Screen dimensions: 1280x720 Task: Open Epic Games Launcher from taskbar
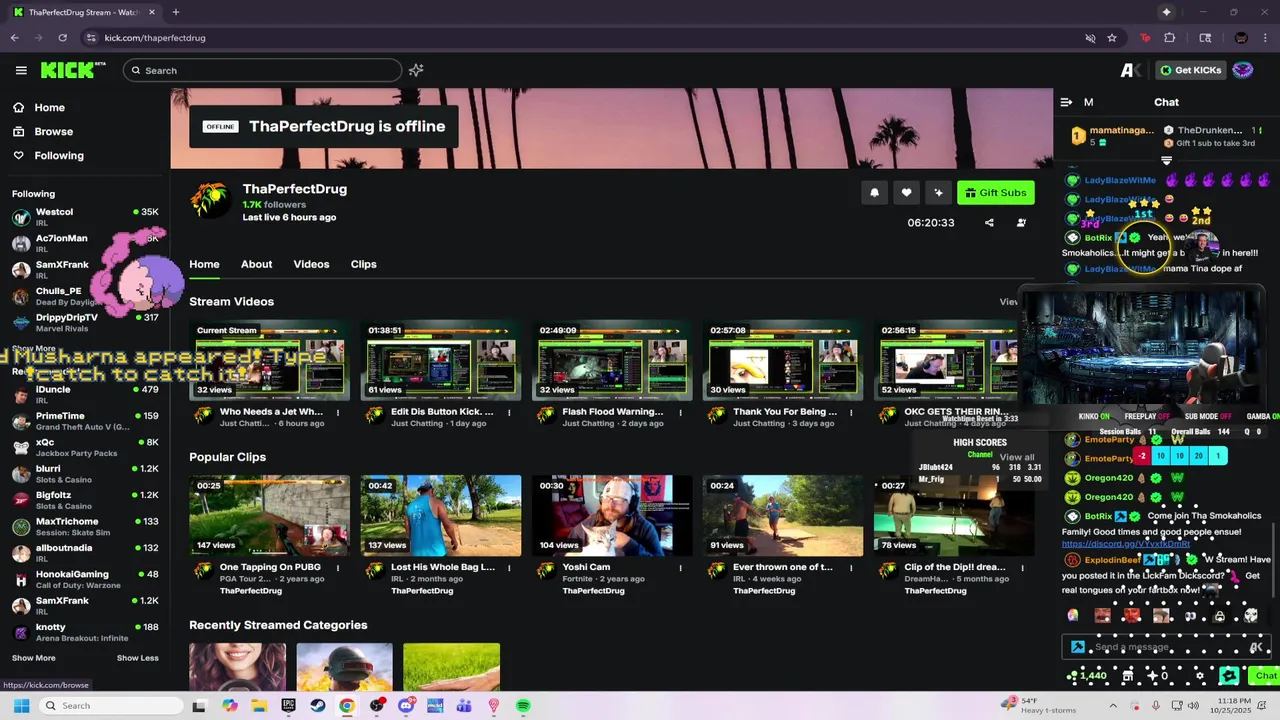tap(288, 706)
